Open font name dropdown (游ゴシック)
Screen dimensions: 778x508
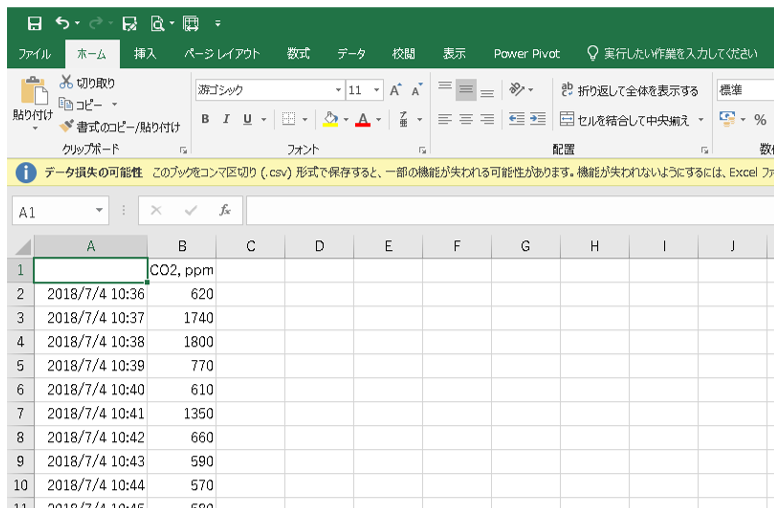pos(338,90)
